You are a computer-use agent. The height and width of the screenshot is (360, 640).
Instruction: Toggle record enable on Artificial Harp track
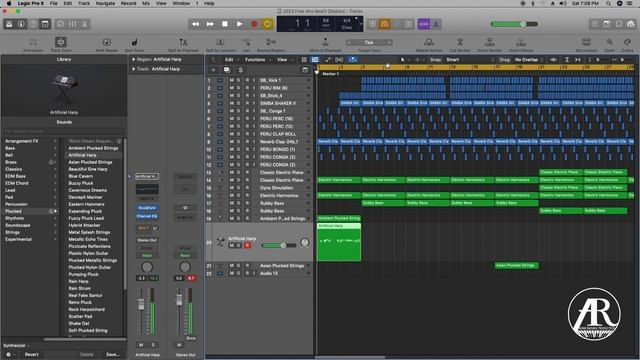[x=247, y=245]
